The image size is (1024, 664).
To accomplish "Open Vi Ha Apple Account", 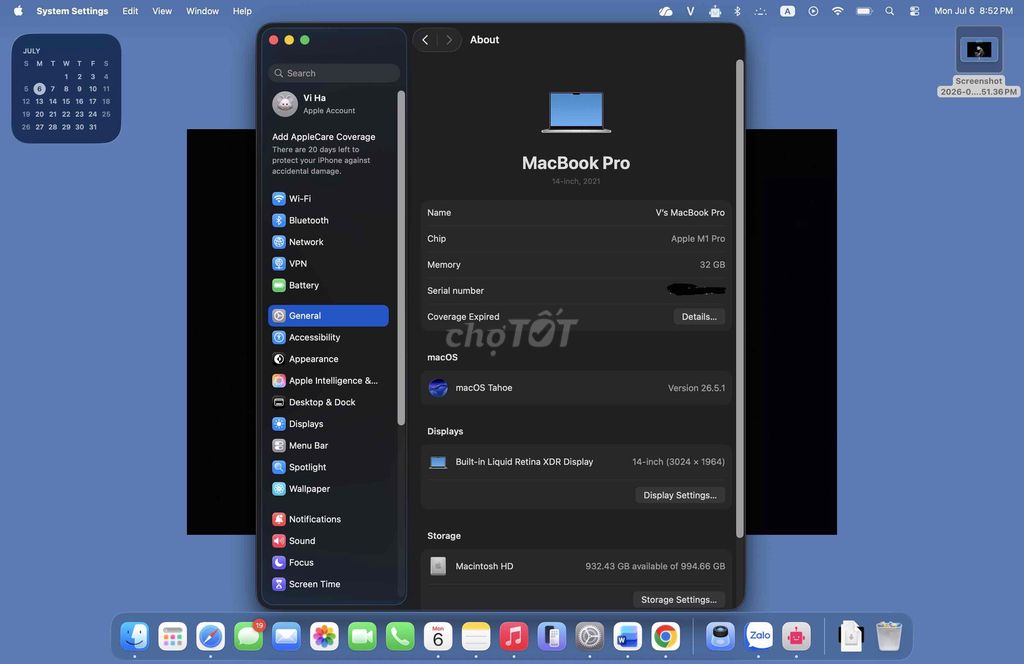I will click(x=328, y=104).
